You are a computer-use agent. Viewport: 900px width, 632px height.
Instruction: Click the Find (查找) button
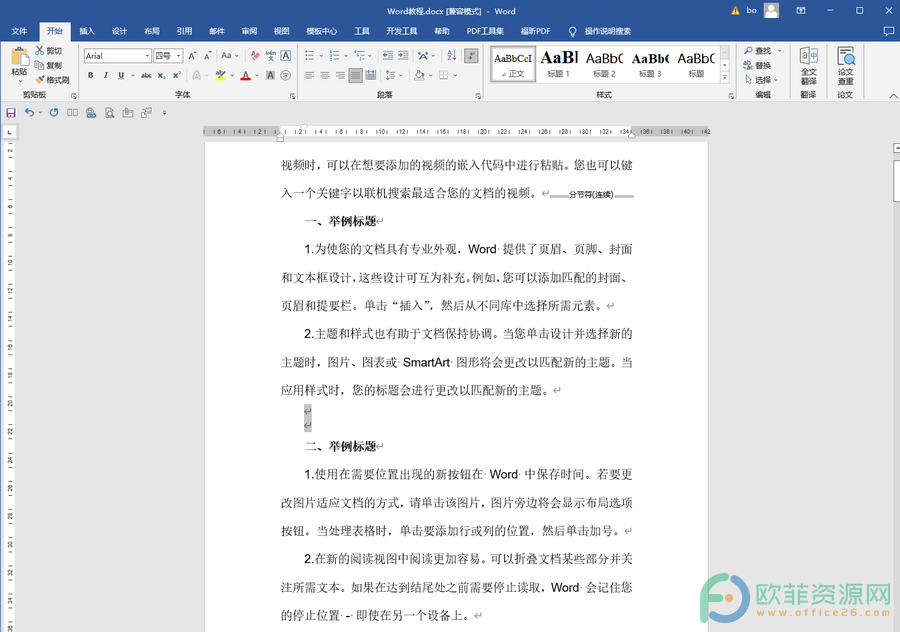click(759, 51)
